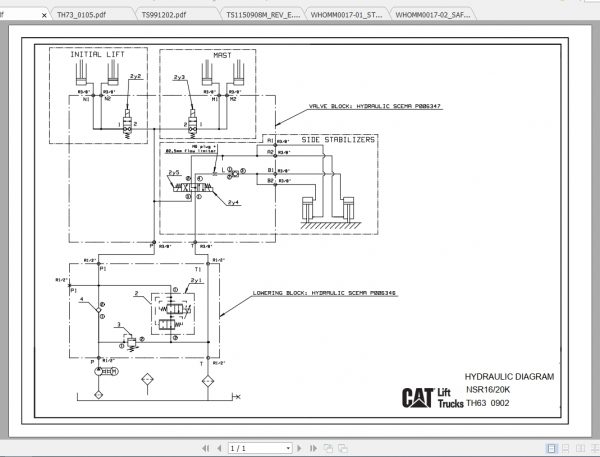Click the INITIAL LIFT label in the diagram

click(x=98, y=54)
